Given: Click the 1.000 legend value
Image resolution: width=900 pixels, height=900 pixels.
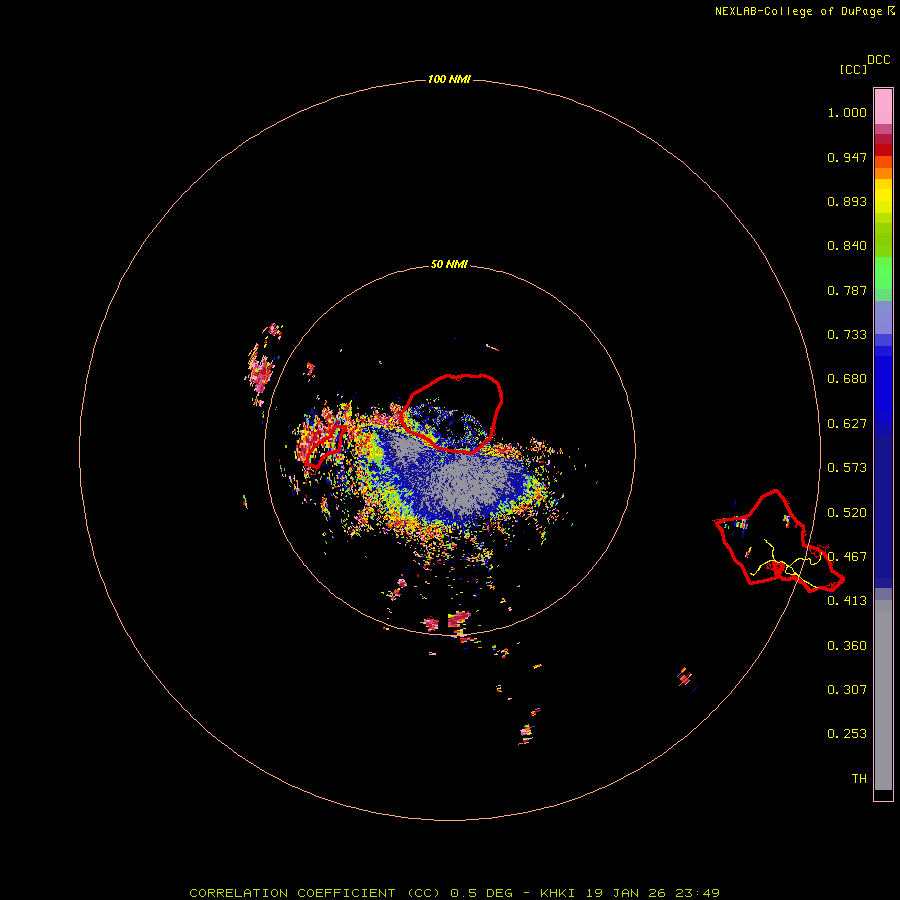Looking at the screenshot, I should [x=847, y=112].
